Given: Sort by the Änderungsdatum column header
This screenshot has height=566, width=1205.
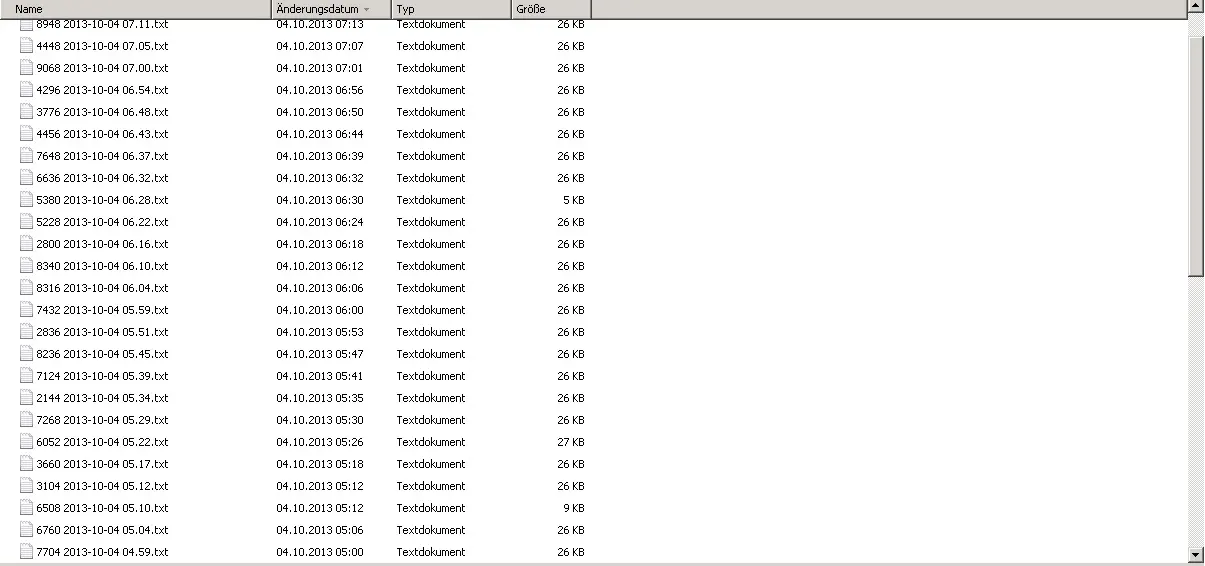Looking at the screenshot, I should tap(331, 9).
